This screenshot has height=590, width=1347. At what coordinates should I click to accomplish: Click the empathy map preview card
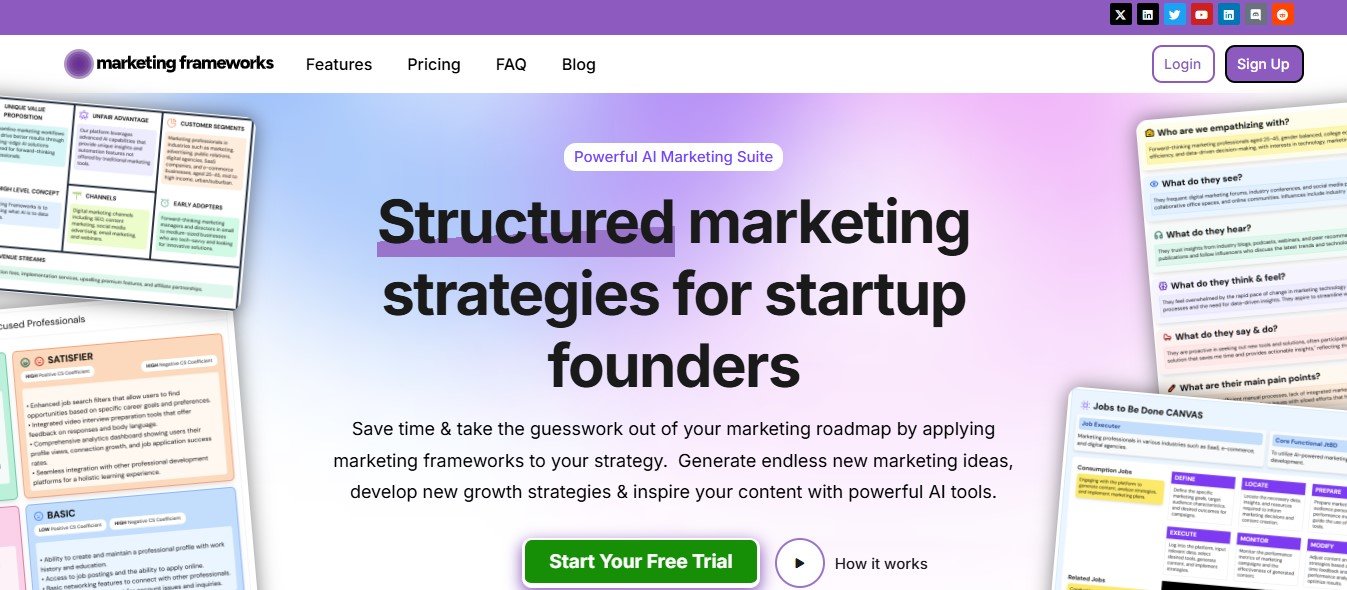pyautogui.click(x=1245, y=250)
